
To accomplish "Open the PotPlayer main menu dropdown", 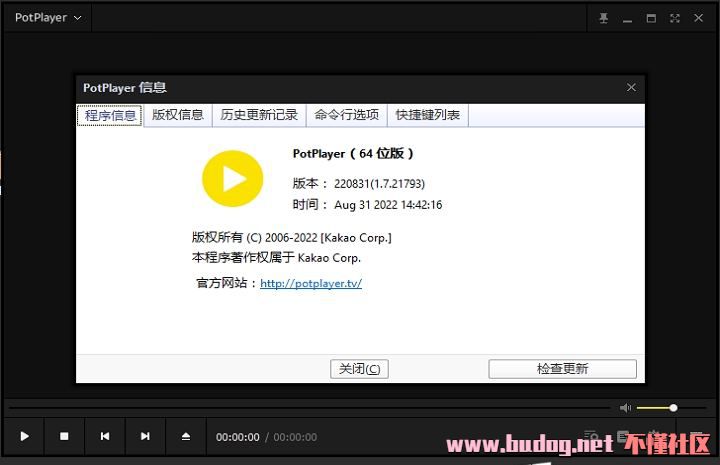I will click(48, 18).
